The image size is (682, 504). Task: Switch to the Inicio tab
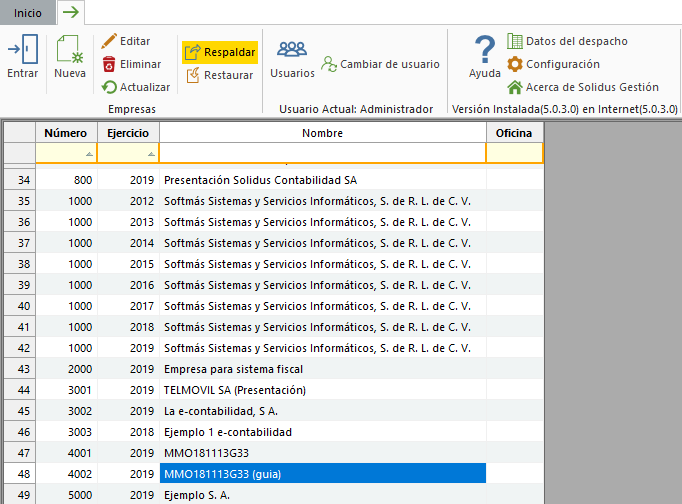click(27, 12)
